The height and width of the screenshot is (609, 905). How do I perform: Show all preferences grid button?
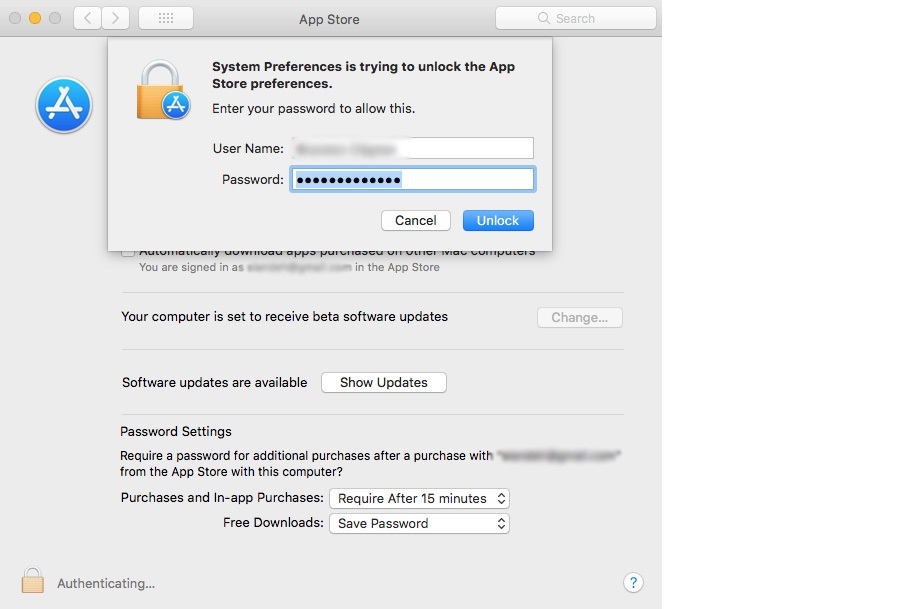pos(166,18)
